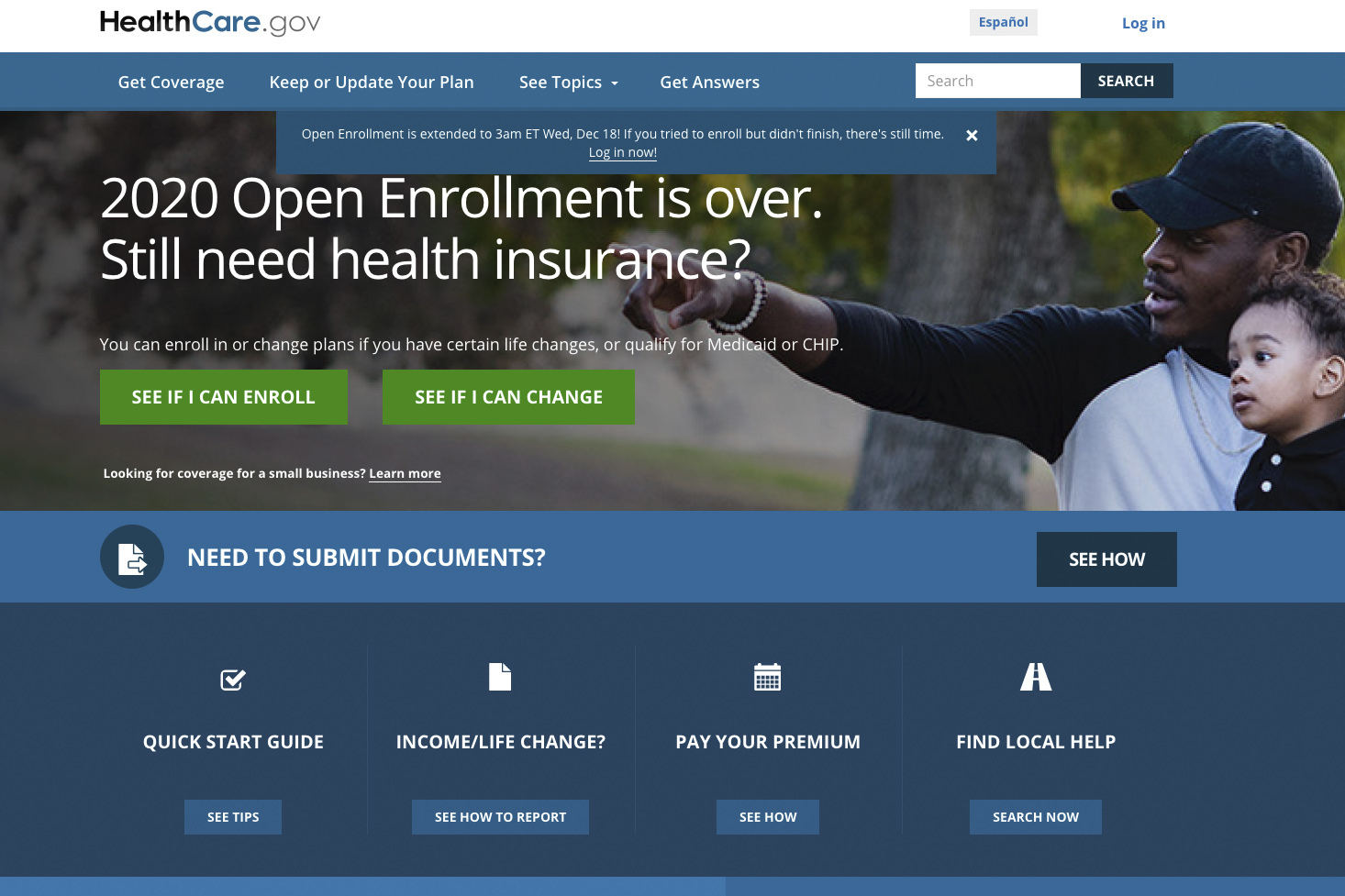1345x896 pixels.
Task: Click the Income/Life Change document icon
Action: (500, 677)
